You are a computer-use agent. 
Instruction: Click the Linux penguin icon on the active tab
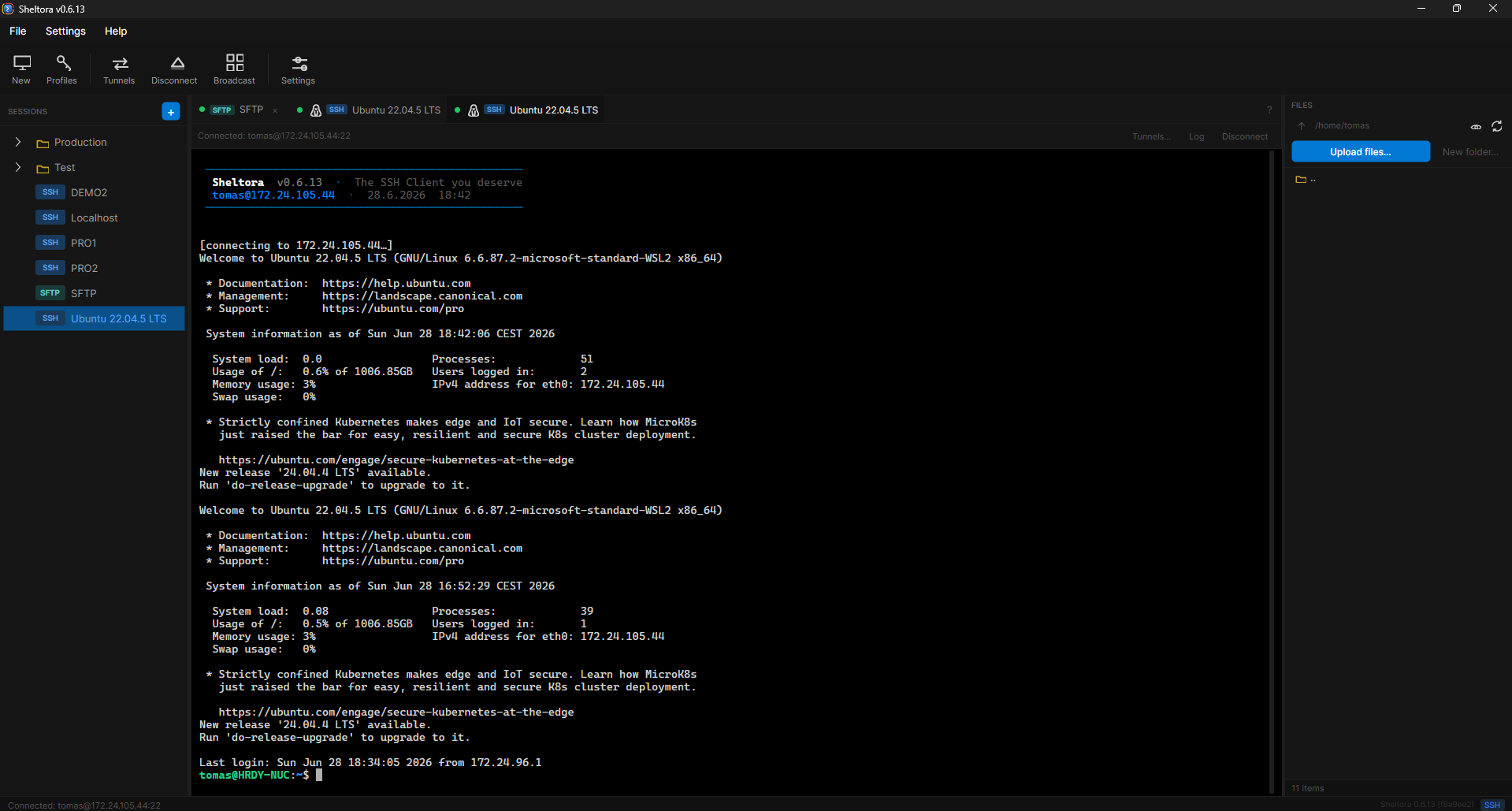pos(474,110)
